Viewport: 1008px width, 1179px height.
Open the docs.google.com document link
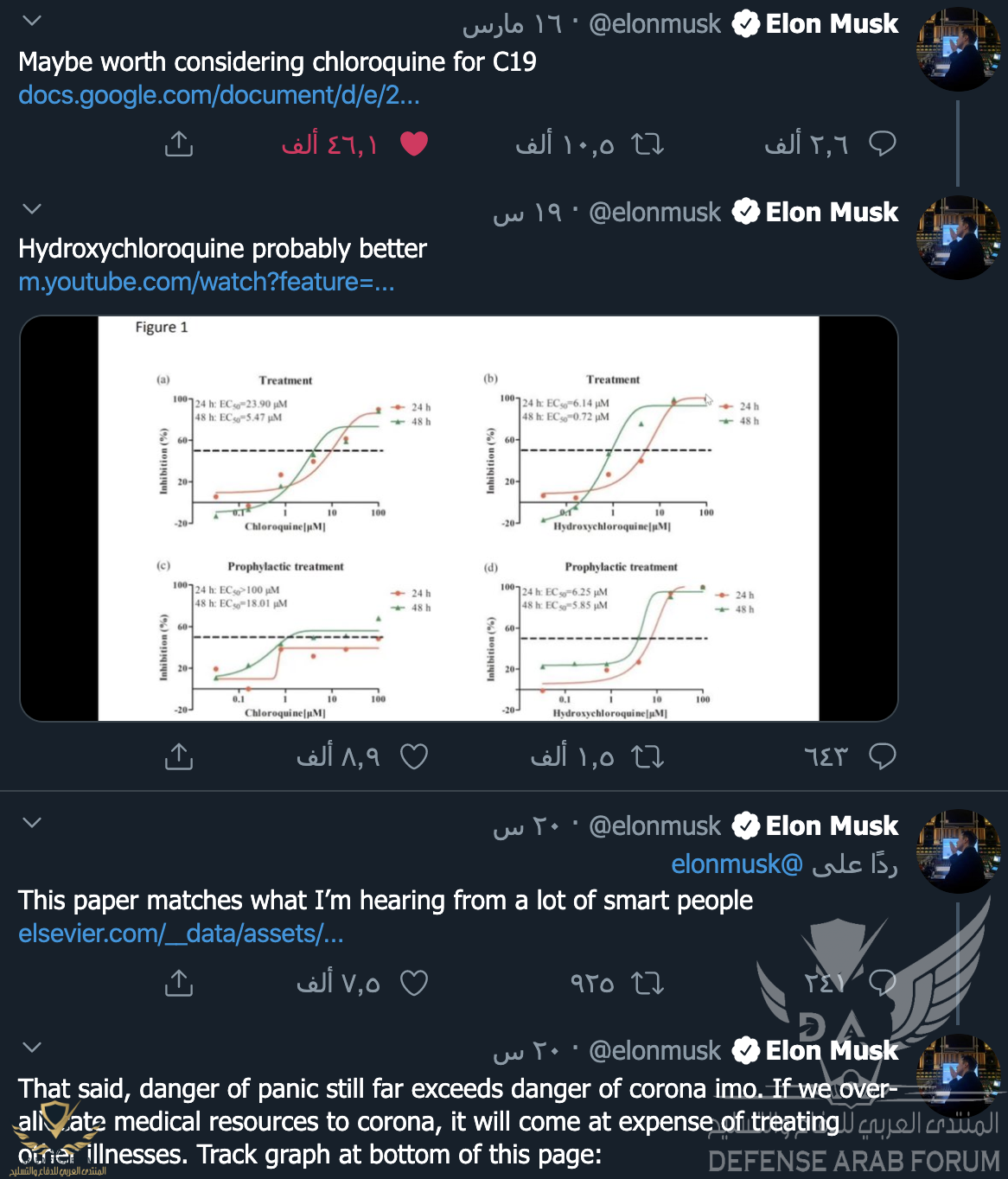click(219, 95)
